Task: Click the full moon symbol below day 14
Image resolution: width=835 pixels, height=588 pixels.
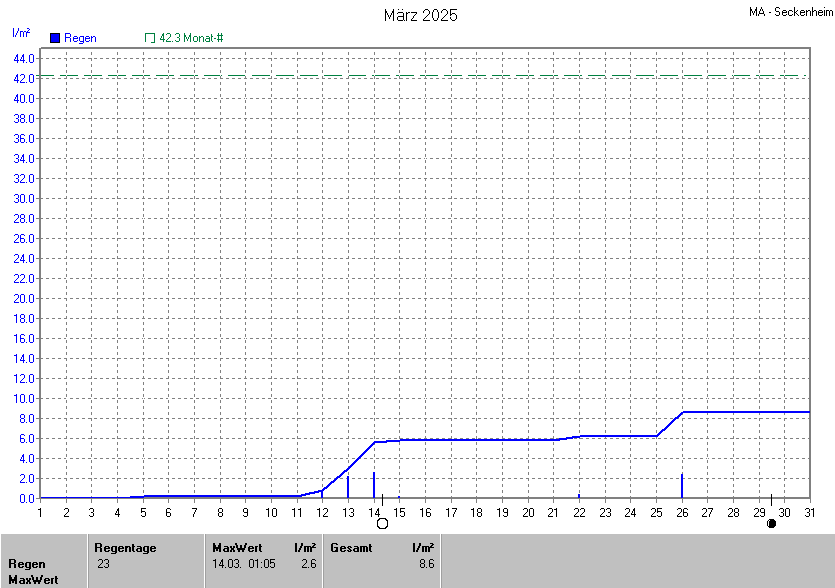Action: (382, 523)
